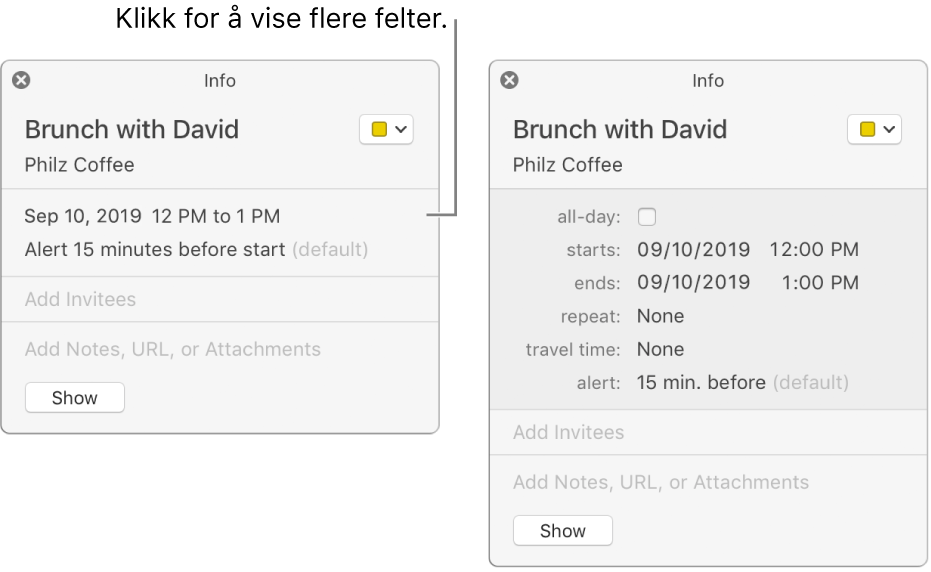Click yellow calendar swatch in left popover
Viewport: 931px width, 572px height.
379,129
